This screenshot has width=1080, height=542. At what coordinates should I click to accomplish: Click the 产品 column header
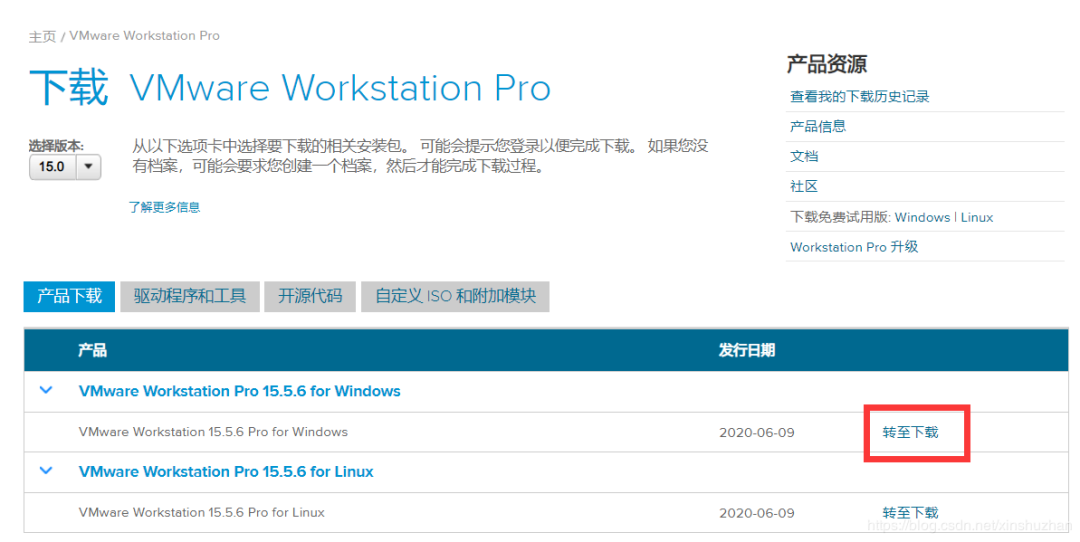pos(92,351)
